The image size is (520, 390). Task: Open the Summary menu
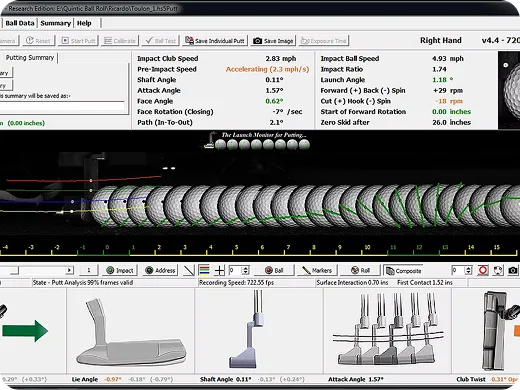56,23
